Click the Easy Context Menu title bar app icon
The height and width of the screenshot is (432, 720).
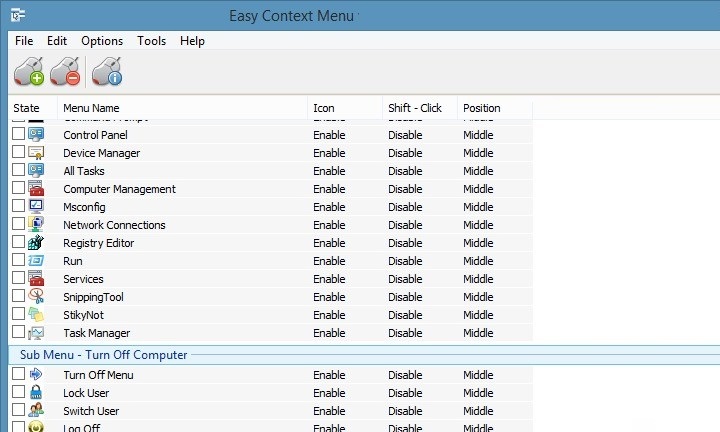pos(18,15)
